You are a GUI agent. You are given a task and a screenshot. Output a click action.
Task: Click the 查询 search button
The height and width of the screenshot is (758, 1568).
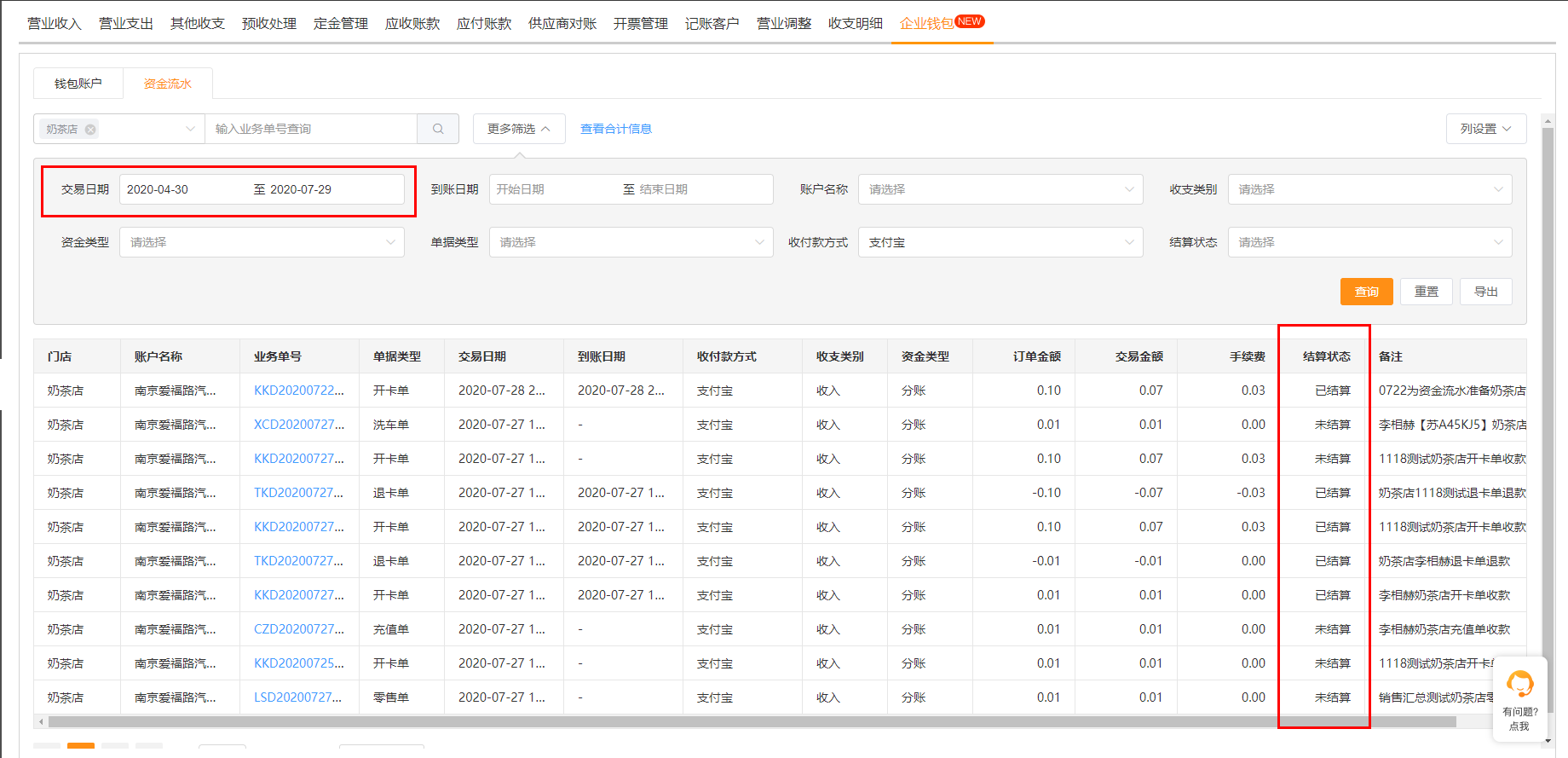[1367, 292]
